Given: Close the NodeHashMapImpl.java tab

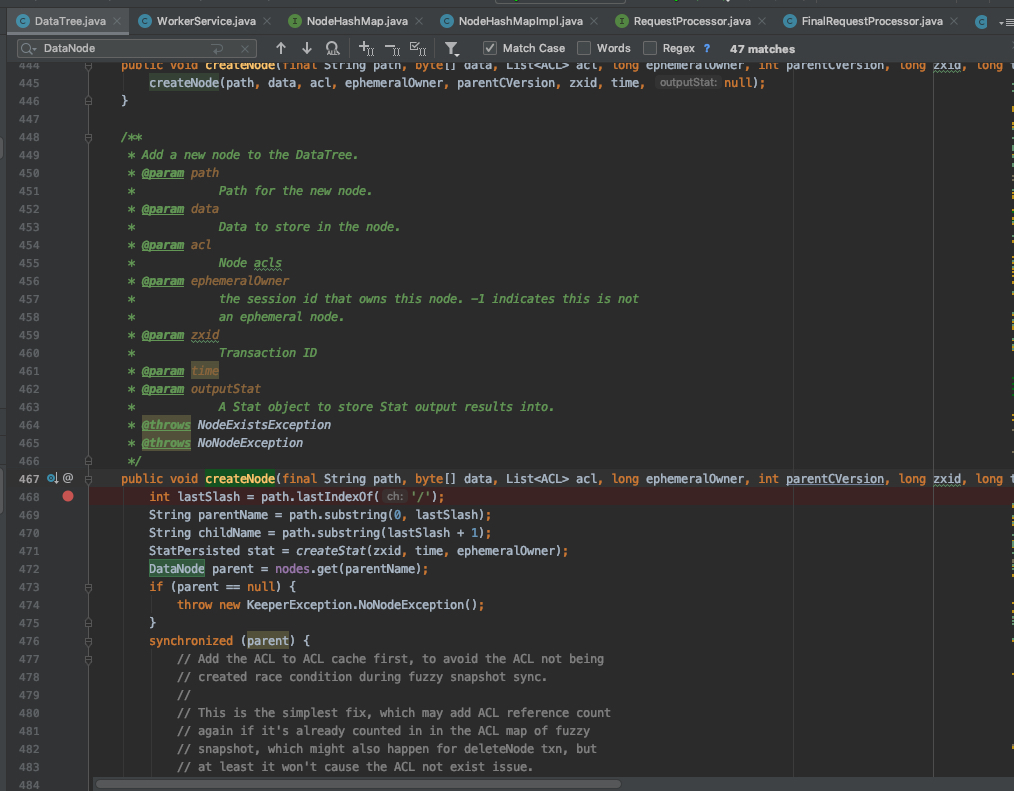Looking at the screenshot, I should [594, 21].
